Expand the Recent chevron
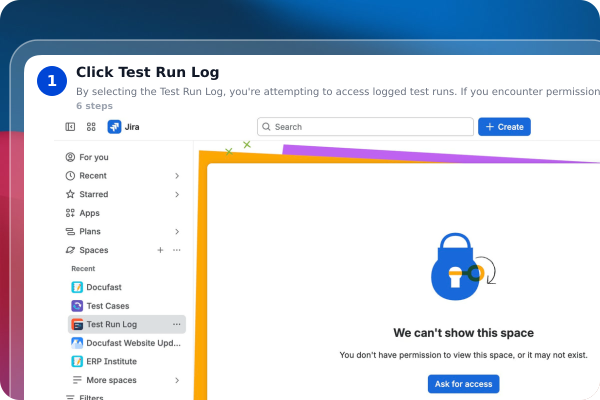600x400 pixels. pyautogui.click(x=177, y=176)
